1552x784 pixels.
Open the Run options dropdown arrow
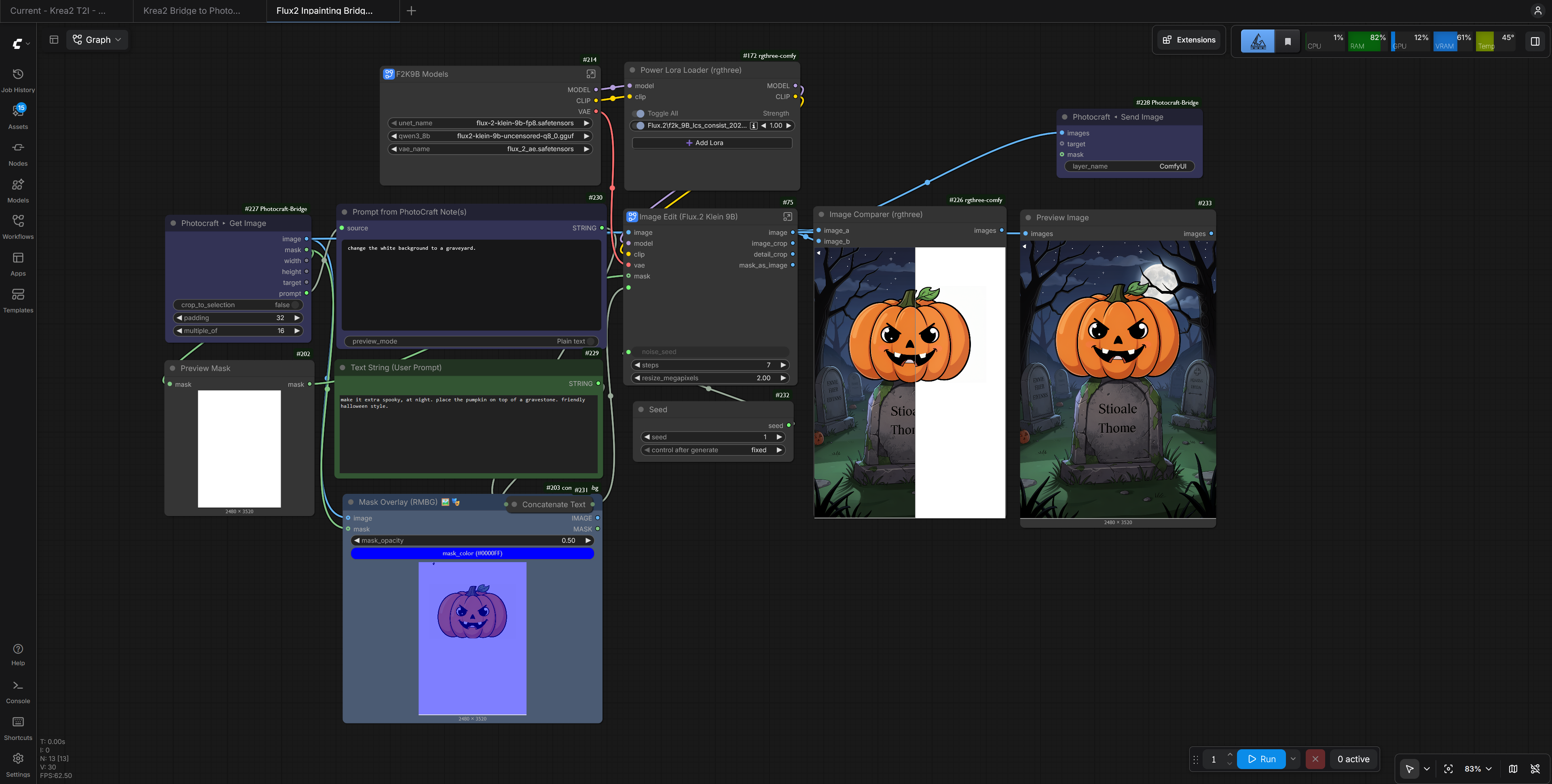1293,759
